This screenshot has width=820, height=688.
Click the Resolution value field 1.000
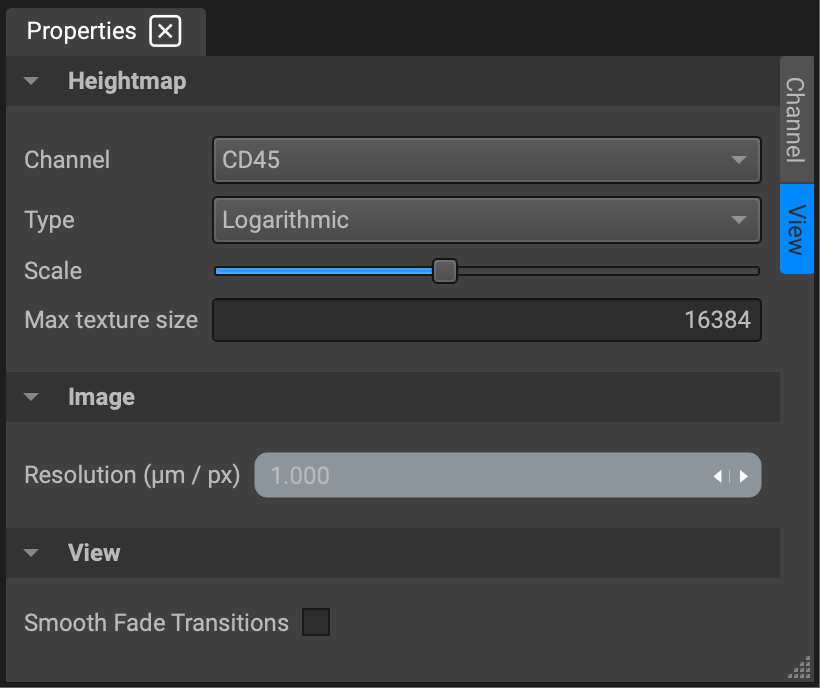point(507,475)
